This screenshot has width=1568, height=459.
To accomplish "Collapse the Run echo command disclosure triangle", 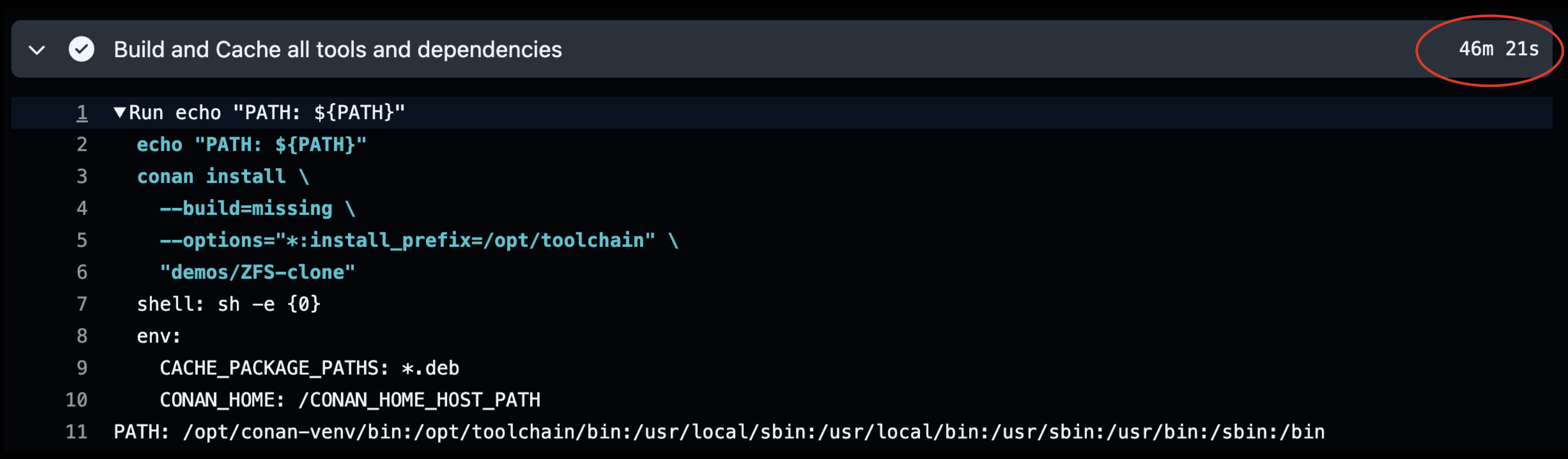I will 120,112.
